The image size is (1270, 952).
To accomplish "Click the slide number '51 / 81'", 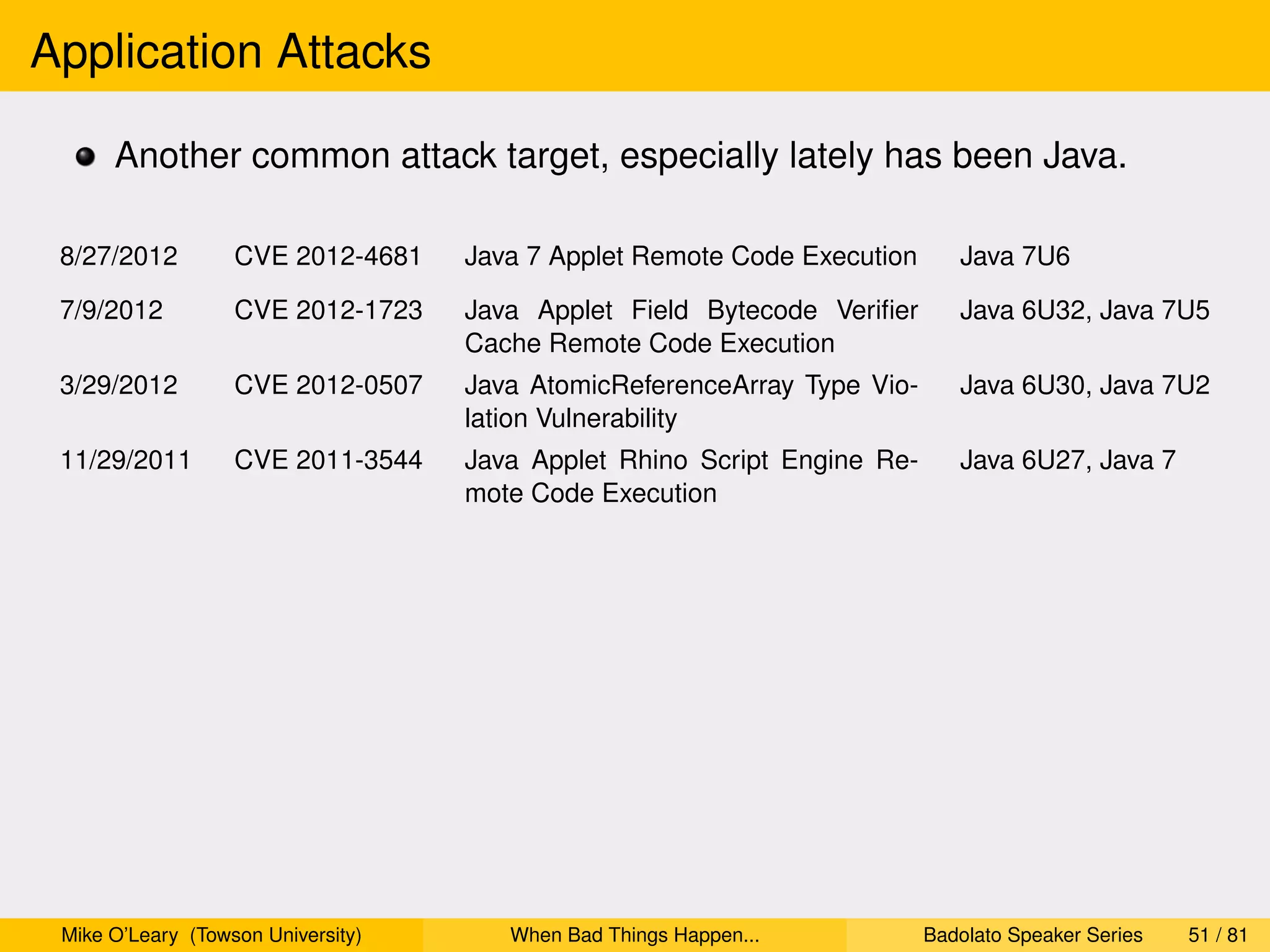I will (1218, 935).
